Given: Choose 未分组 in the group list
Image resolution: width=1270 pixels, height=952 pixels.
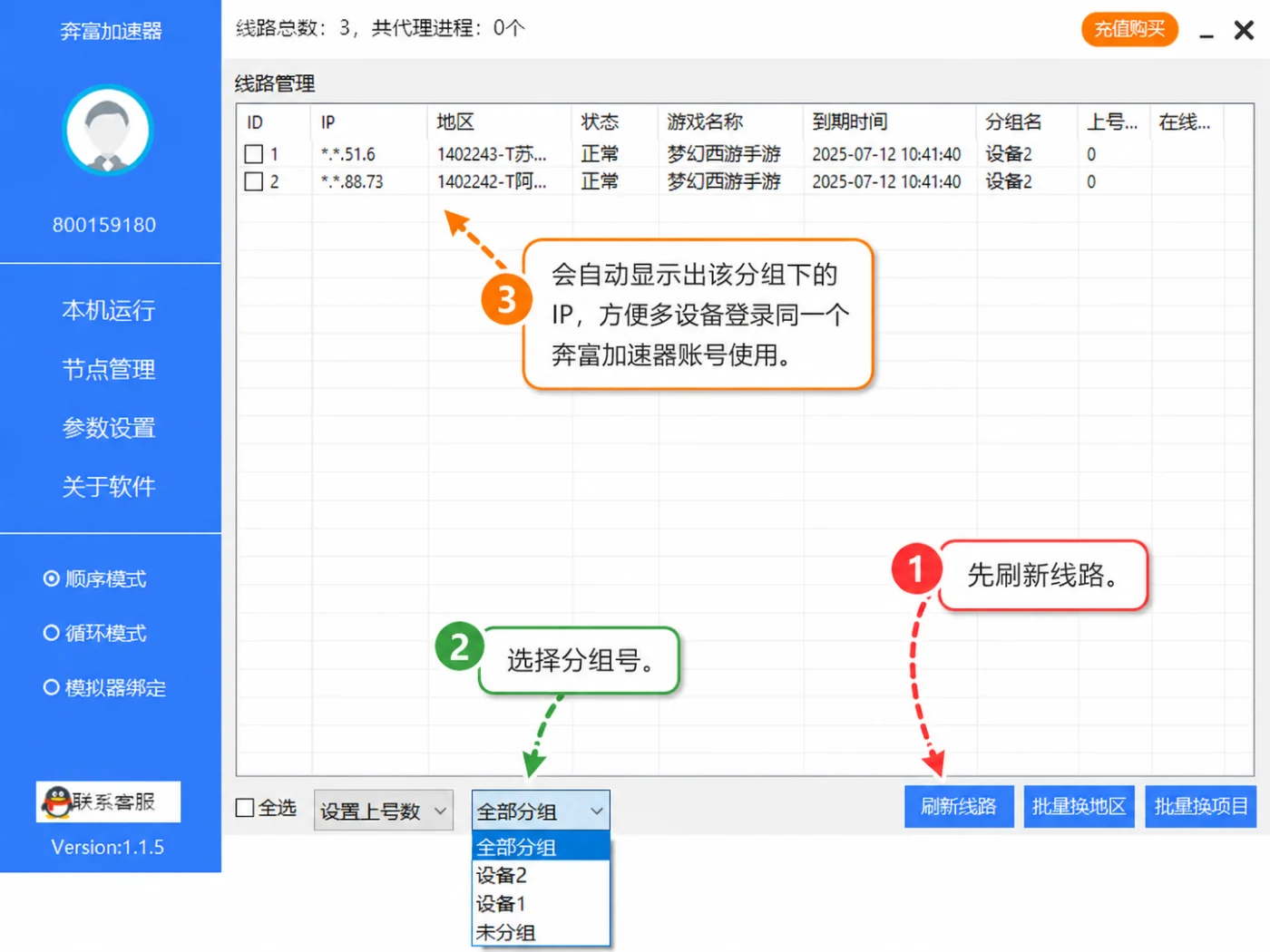Looking at the screenshot, I should tap(541, 931).
